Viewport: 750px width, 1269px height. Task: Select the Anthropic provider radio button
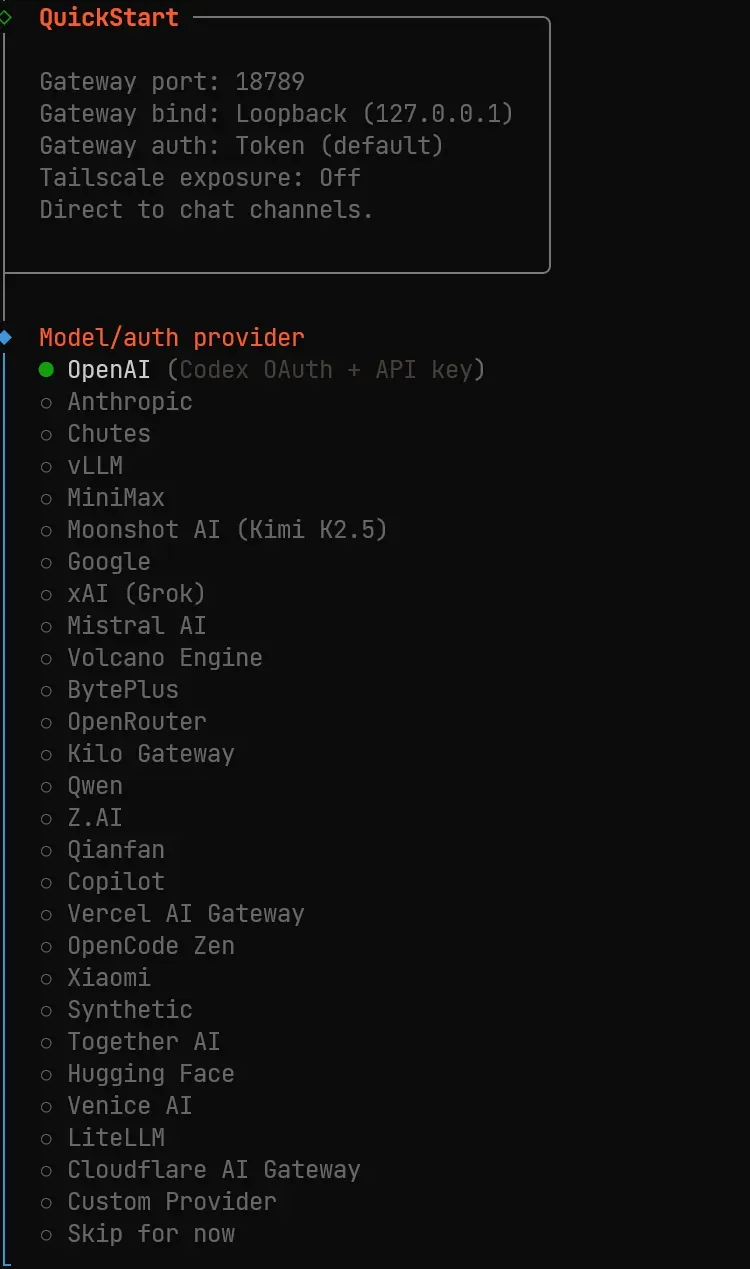coord(129,401)
